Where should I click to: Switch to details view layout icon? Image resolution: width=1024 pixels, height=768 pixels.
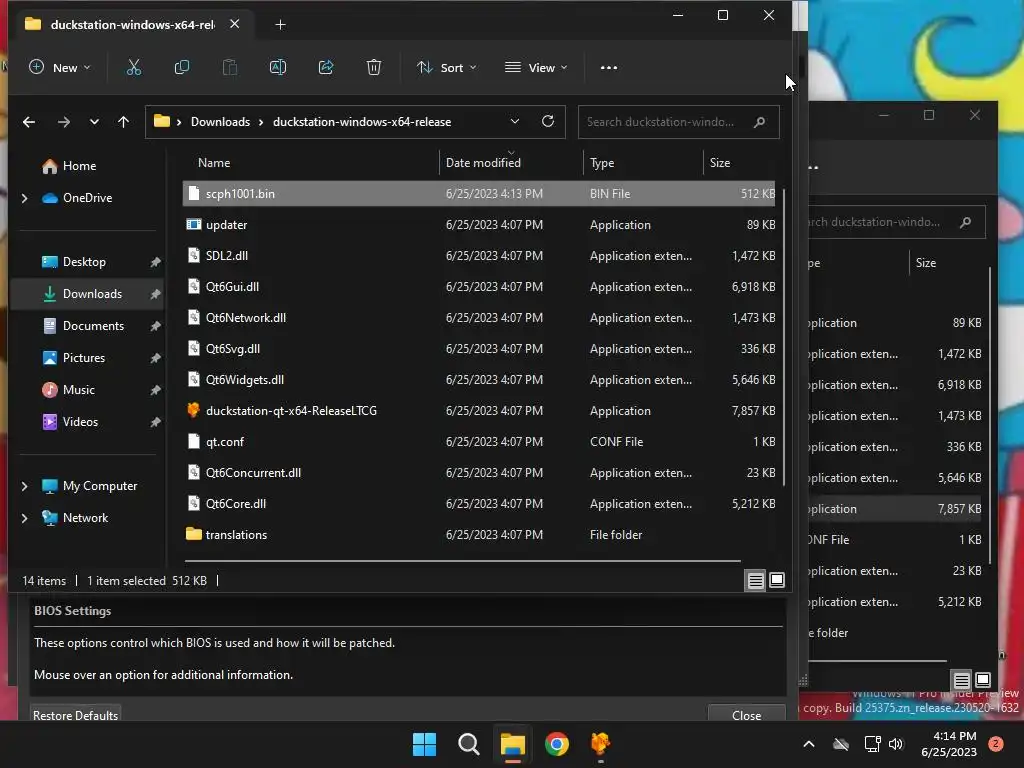pyautogui.click(x=756, y=580)
